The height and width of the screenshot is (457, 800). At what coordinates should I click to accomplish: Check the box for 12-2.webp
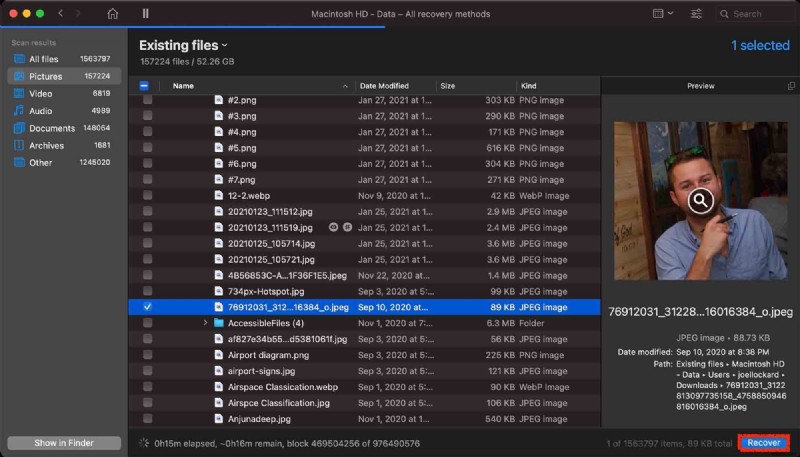[148, 196]
